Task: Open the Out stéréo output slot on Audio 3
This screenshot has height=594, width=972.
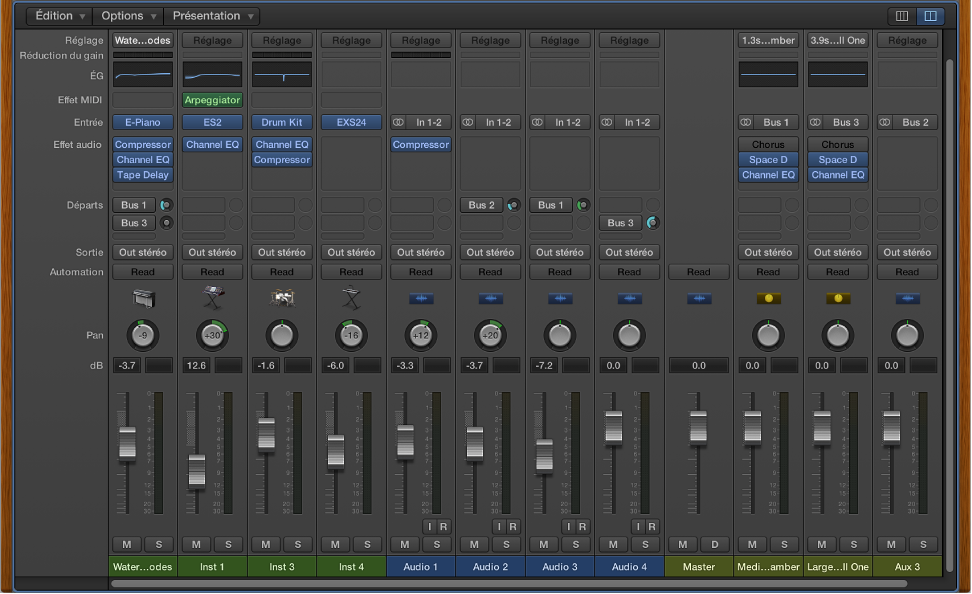Action: 559,251
